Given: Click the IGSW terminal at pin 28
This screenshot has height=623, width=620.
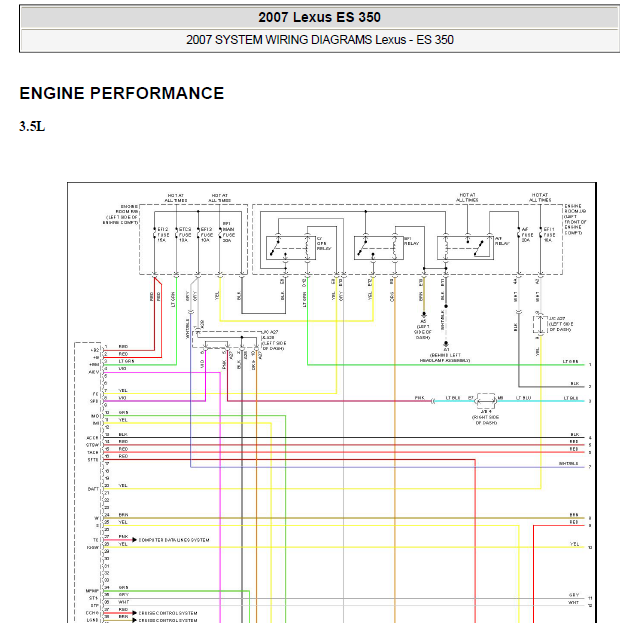Looking at the screenshot, I should (x=93, y=548).
